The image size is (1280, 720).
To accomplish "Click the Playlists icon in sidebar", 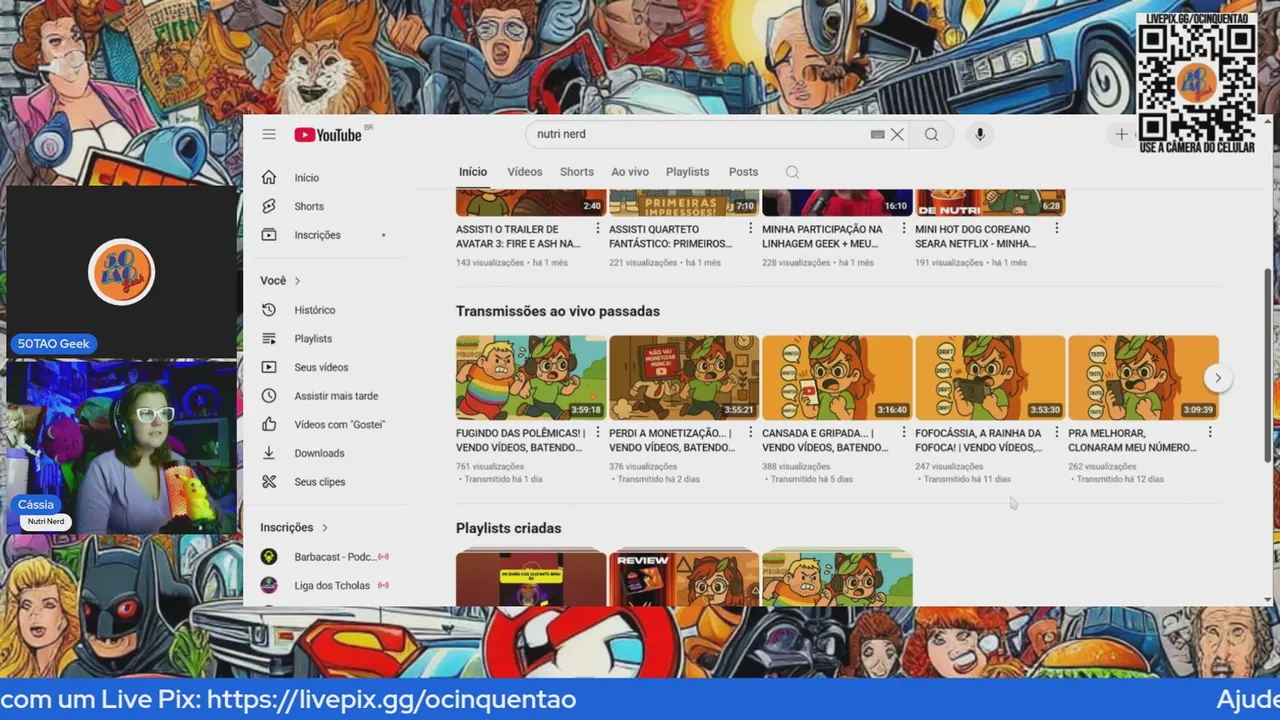I will pos(269,338).
